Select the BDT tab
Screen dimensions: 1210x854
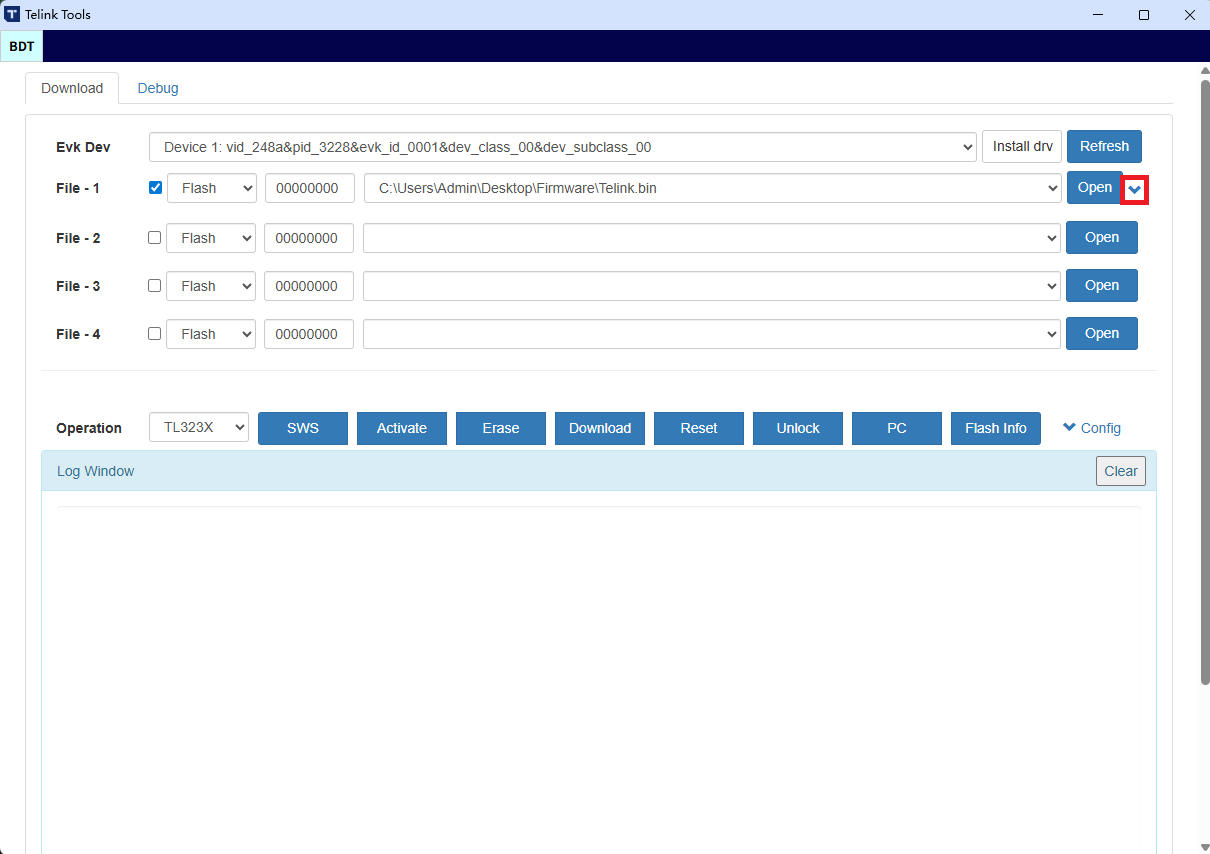(21, 46)
